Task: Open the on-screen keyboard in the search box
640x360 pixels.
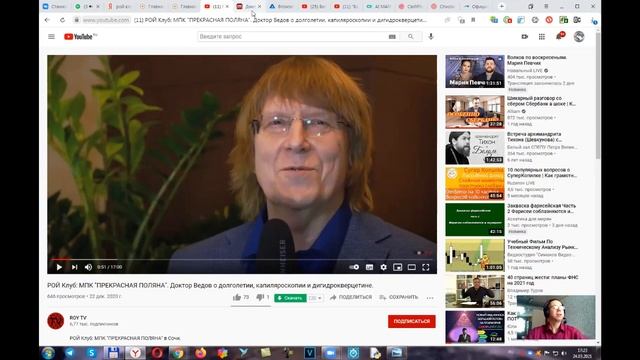Action: click(x=392, y=37)
